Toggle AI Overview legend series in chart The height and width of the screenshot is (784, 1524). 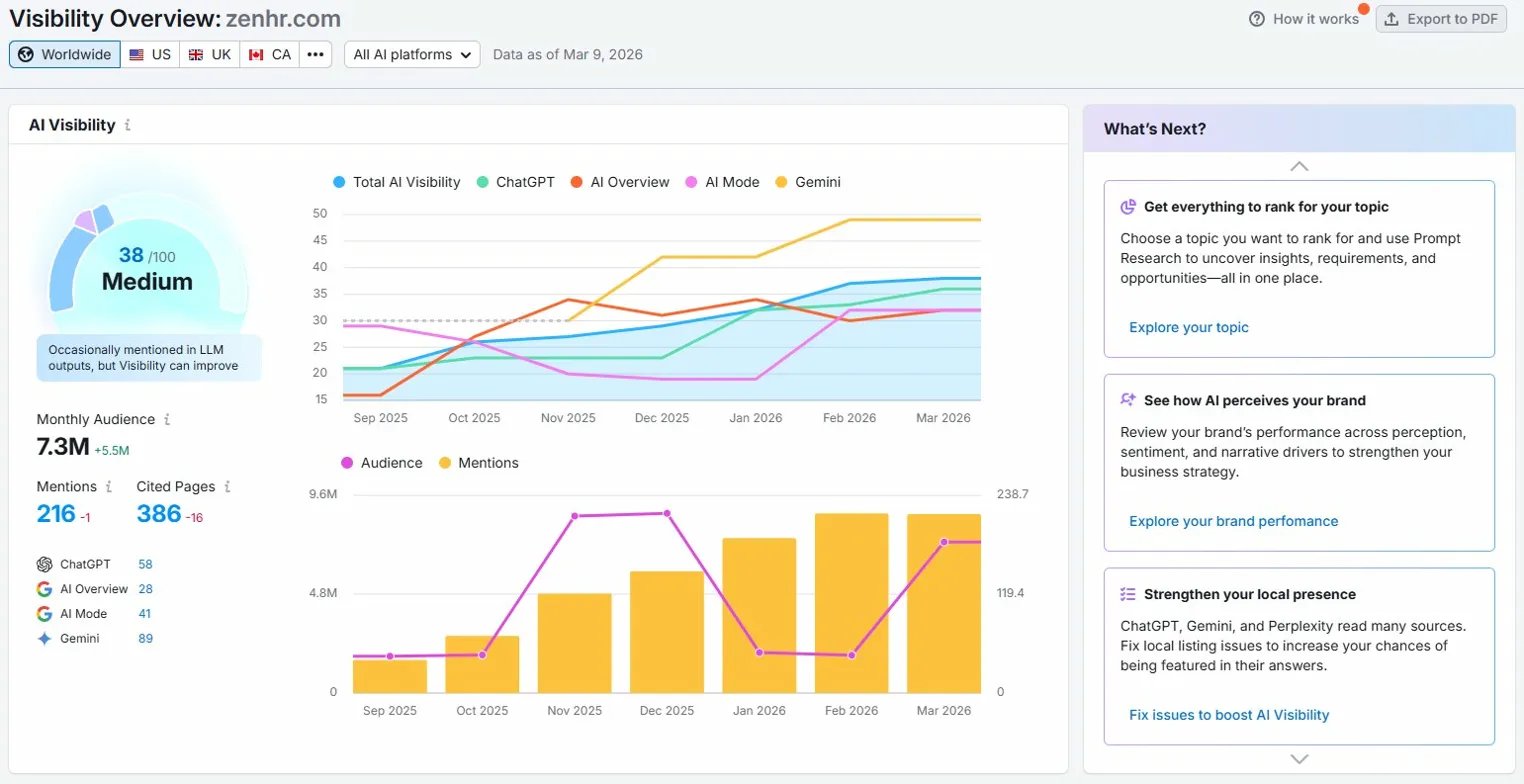coord(619,182)
